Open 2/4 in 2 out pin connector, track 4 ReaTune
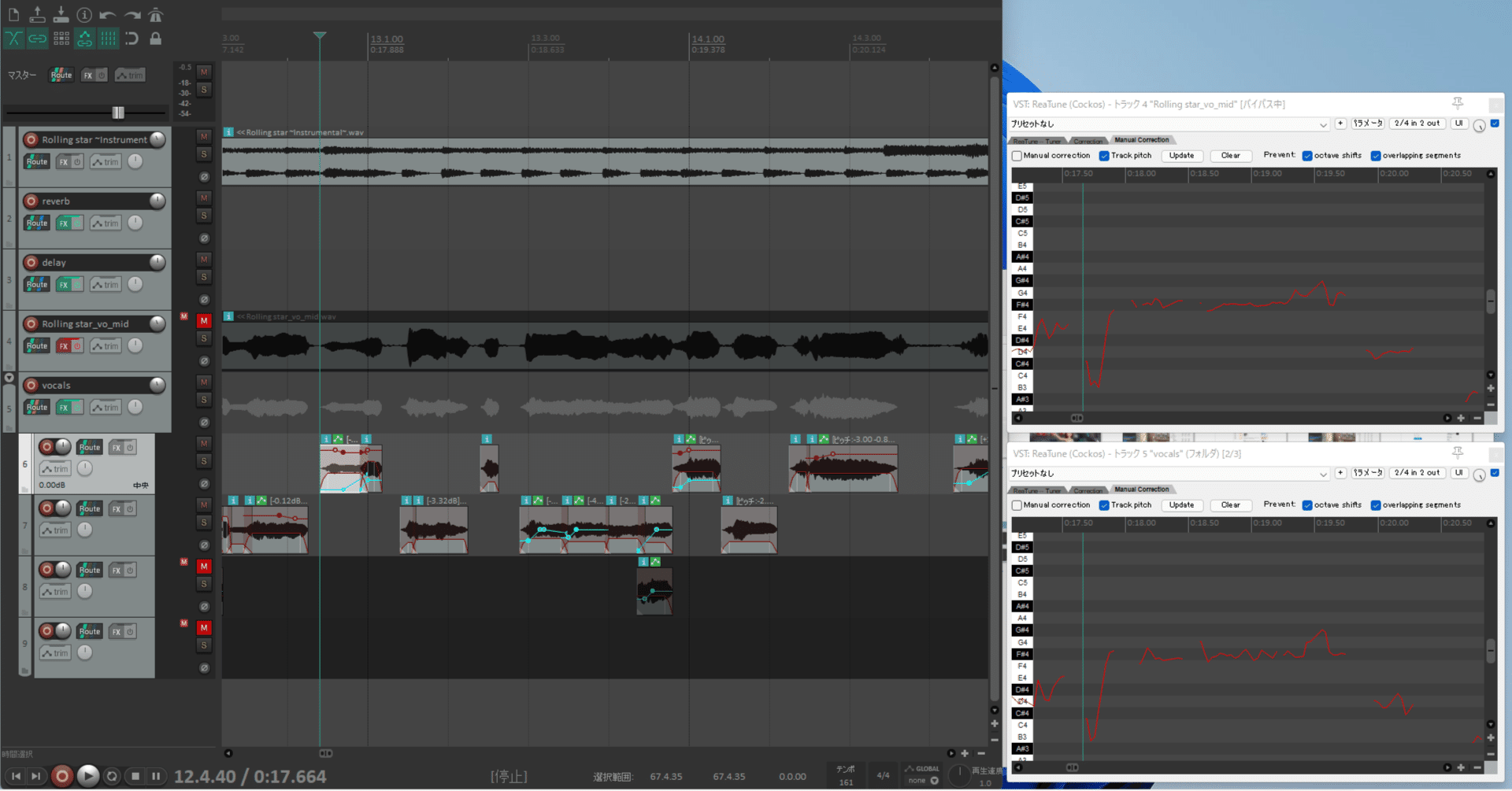The width and height of the screenshot is (1512, 791). pos(1417,124)
